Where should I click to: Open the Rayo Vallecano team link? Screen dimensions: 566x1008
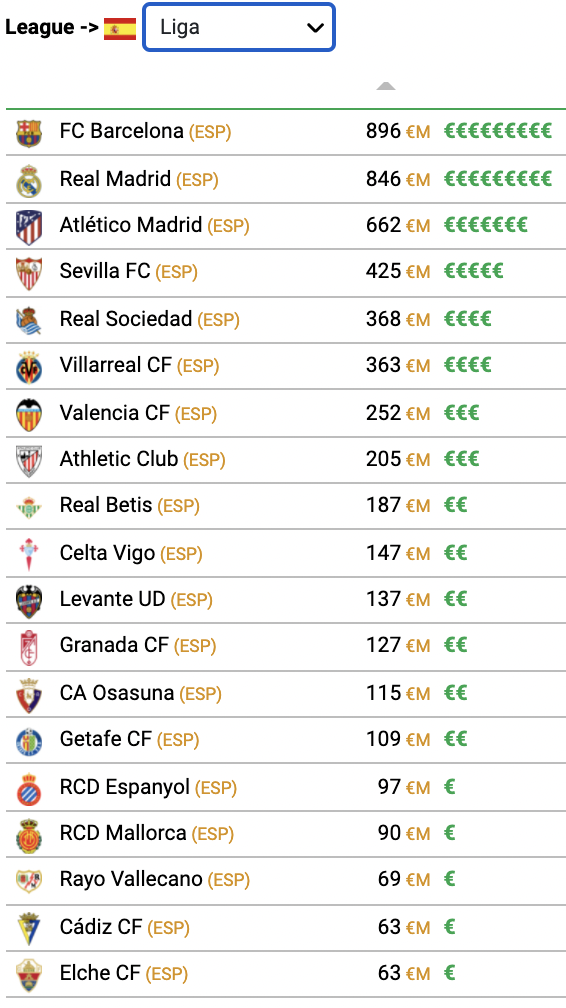tap(131, 879)
